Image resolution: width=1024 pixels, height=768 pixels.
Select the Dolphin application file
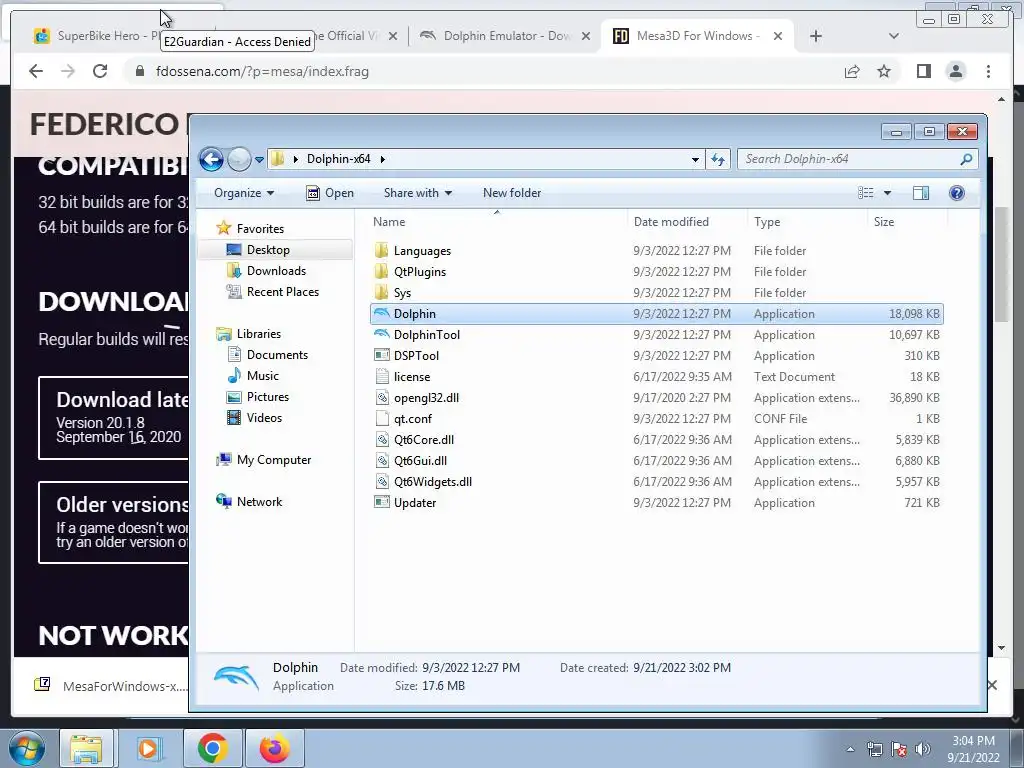coord(656,314)
